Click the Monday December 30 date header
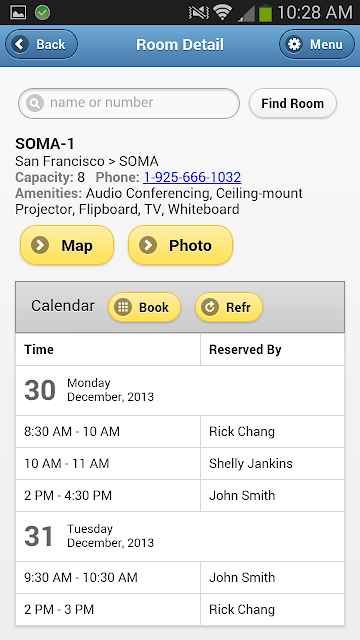This screenshot has width=360, height=640. pos(180,390)
